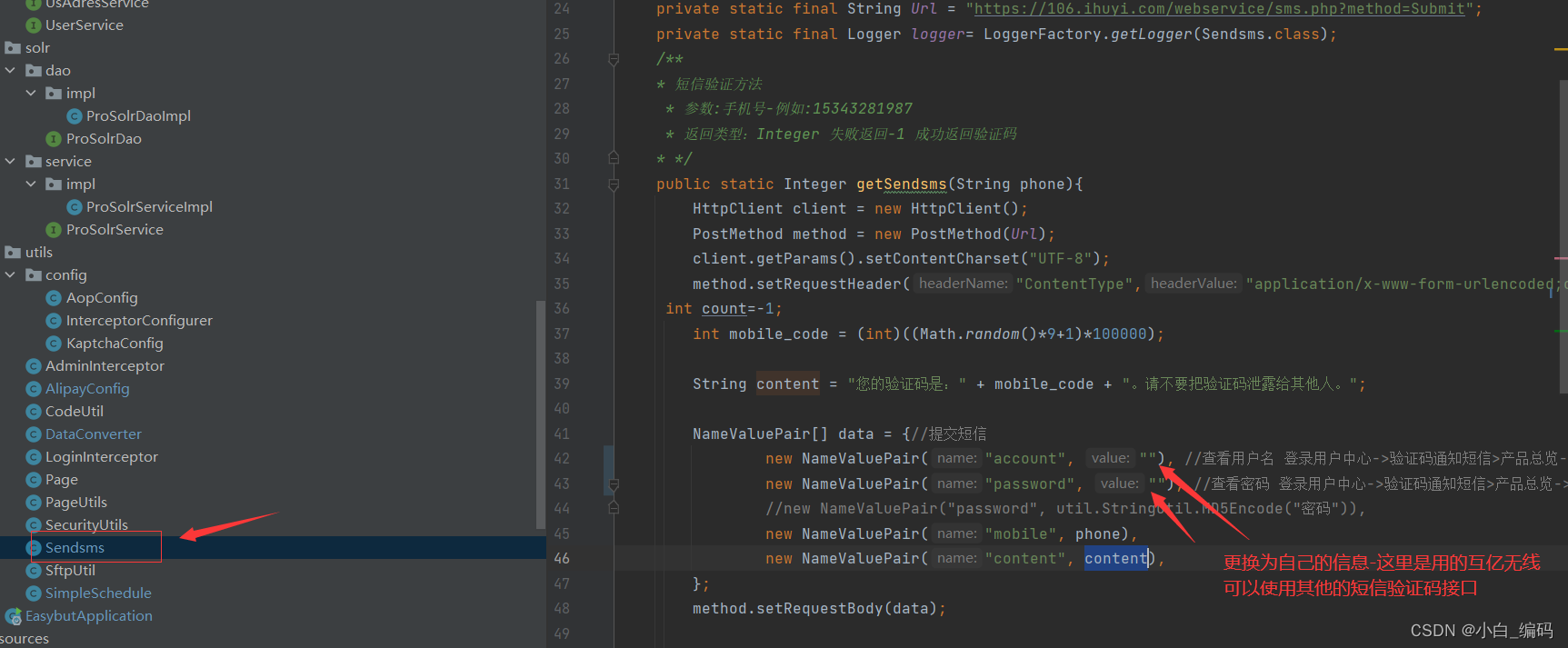This screenshot has height=648, width=1568.
Task: Open ProSolrDao interface
Action: coord(104,138)
